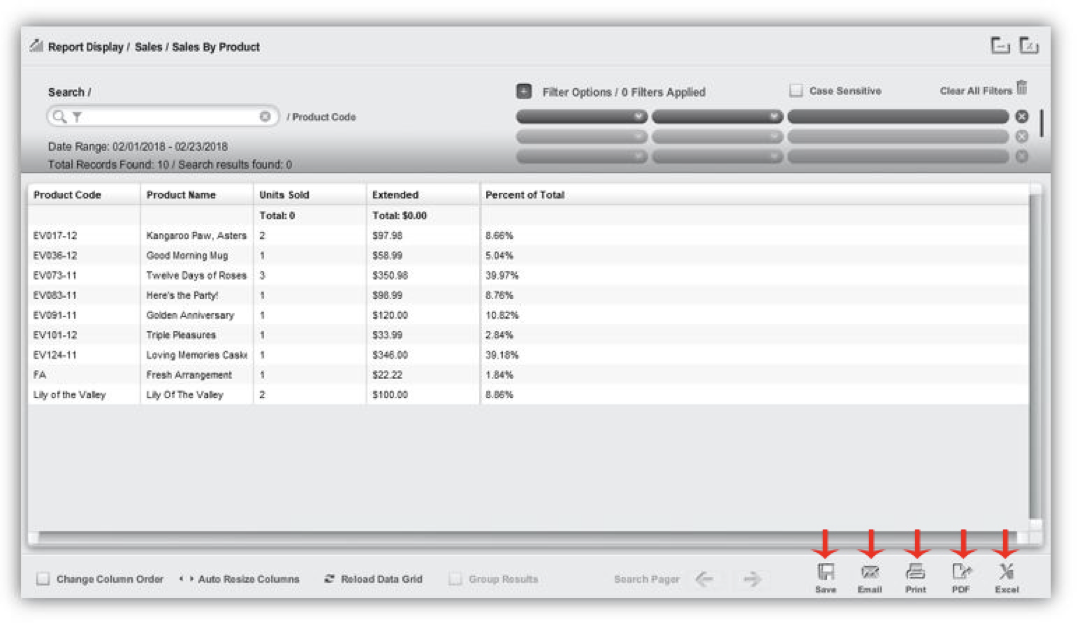Sort by Percent of Total column header
The height and width of the screenshot is (626, 1080).
pos(525,195)
